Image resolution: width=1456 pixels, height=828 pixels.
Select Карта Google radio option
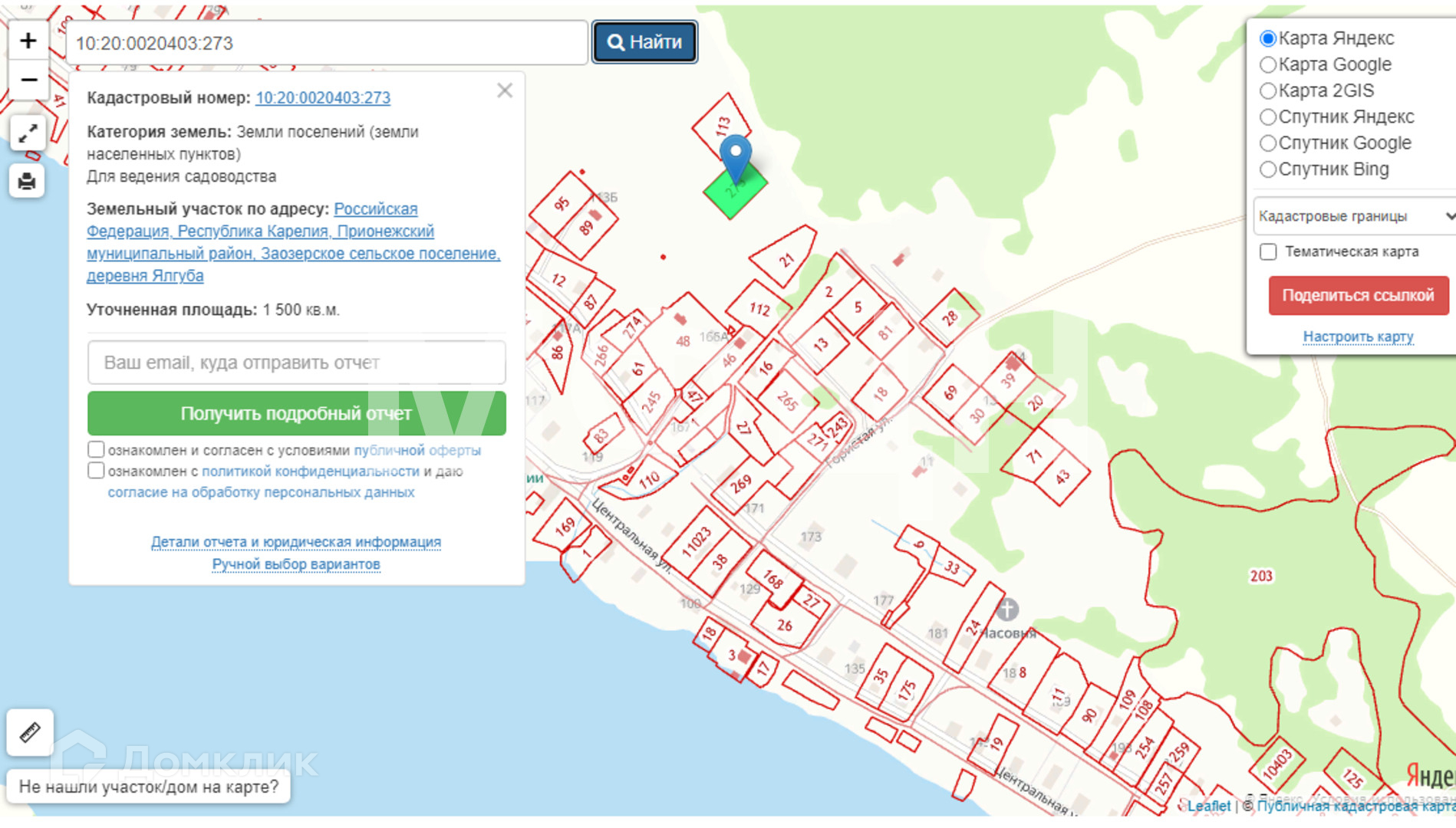(x=1268, y=64)
